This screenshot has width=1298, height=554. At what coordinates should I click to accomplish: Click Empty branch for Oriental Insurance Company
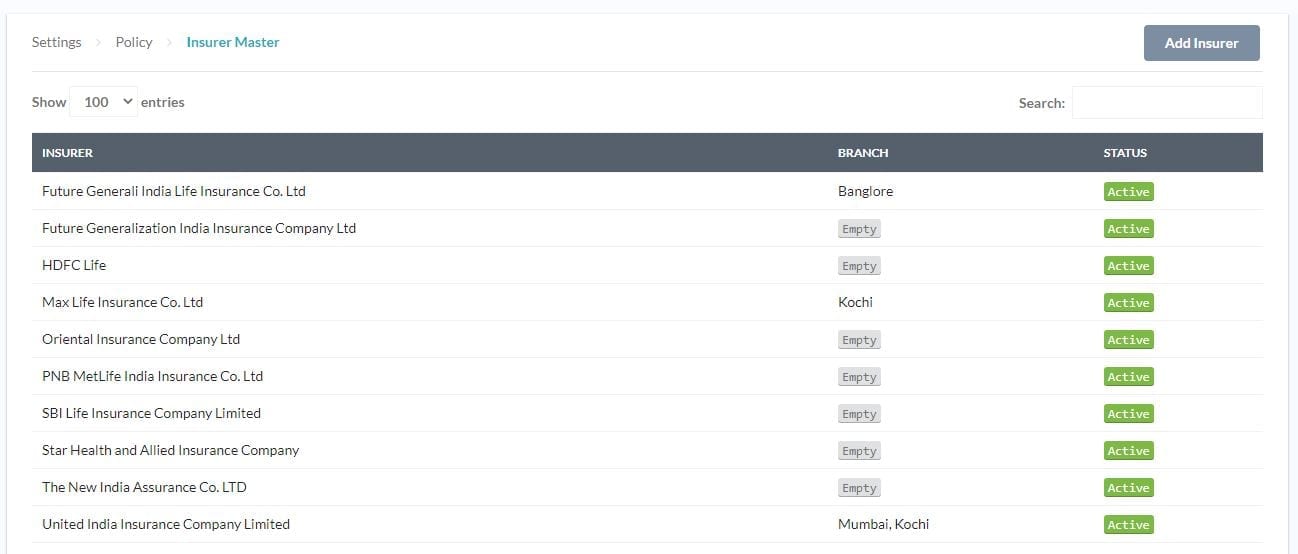click(x=859, y=340)
